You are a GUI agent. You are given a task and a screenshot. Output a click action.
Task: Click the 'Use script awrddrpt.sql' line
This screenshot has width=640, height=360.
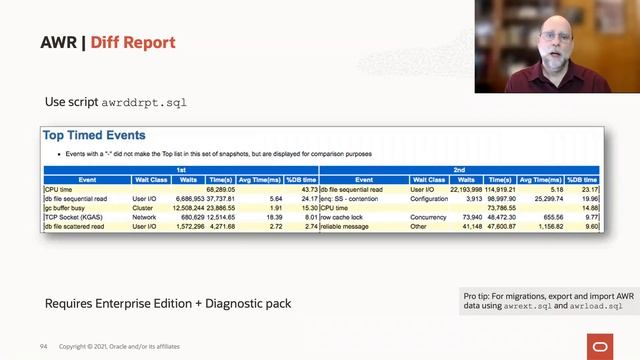pos(116,102)
